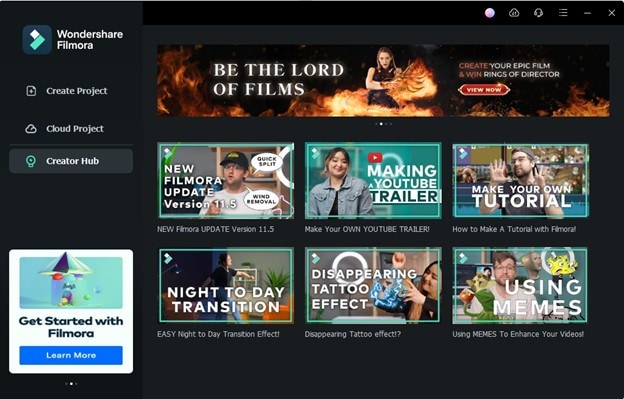Click 'Disappearing Tattoo effect!?' caption
Image resolution: width=624 pixels, height=399 pixels.
coord(353,334)
